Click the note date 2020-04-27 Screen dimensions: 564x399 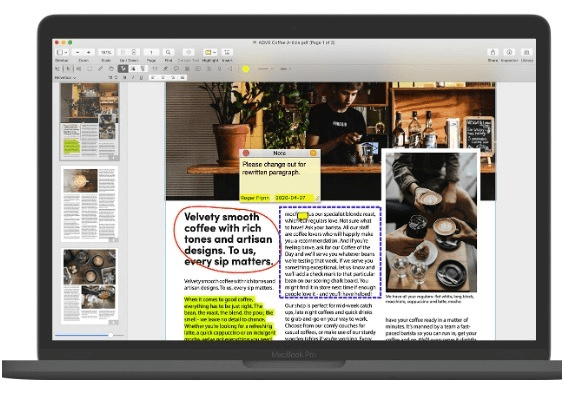290,198
